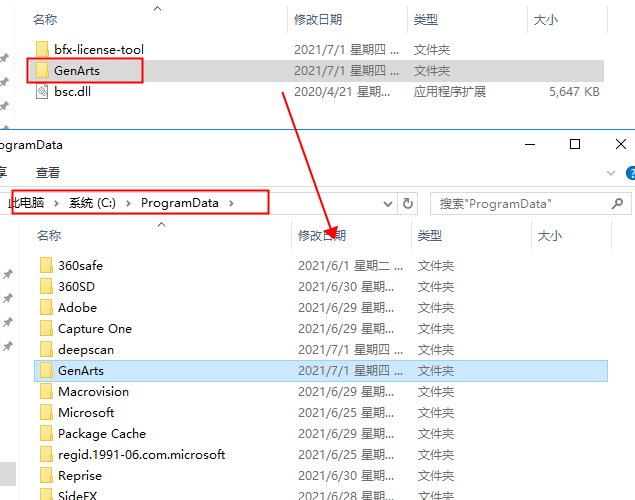
Task: Click 此电脑 in the address breadcrumb
Action: [27, 203]
